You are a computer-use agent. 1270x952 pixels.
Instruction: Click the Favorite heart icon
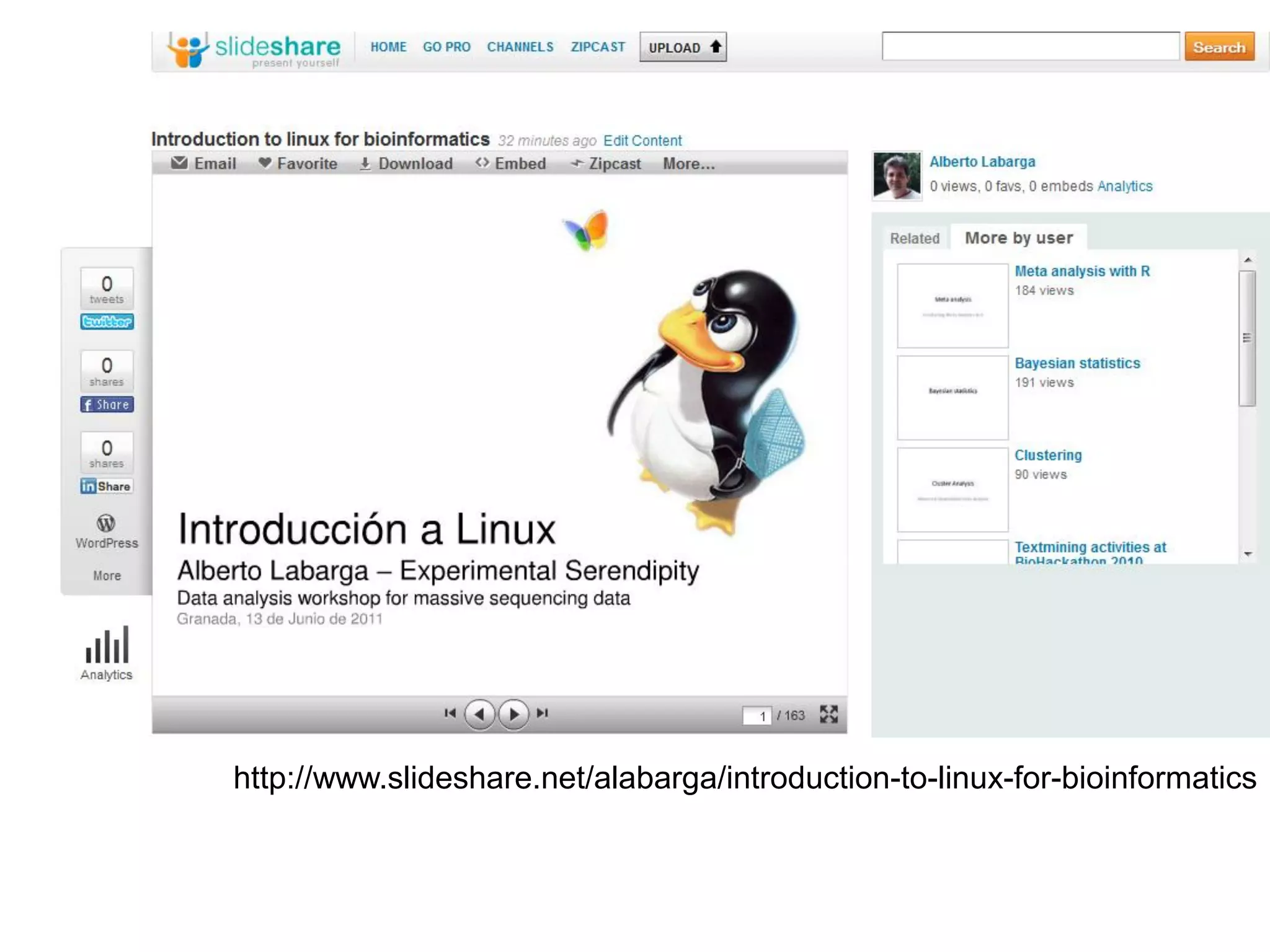265,163
